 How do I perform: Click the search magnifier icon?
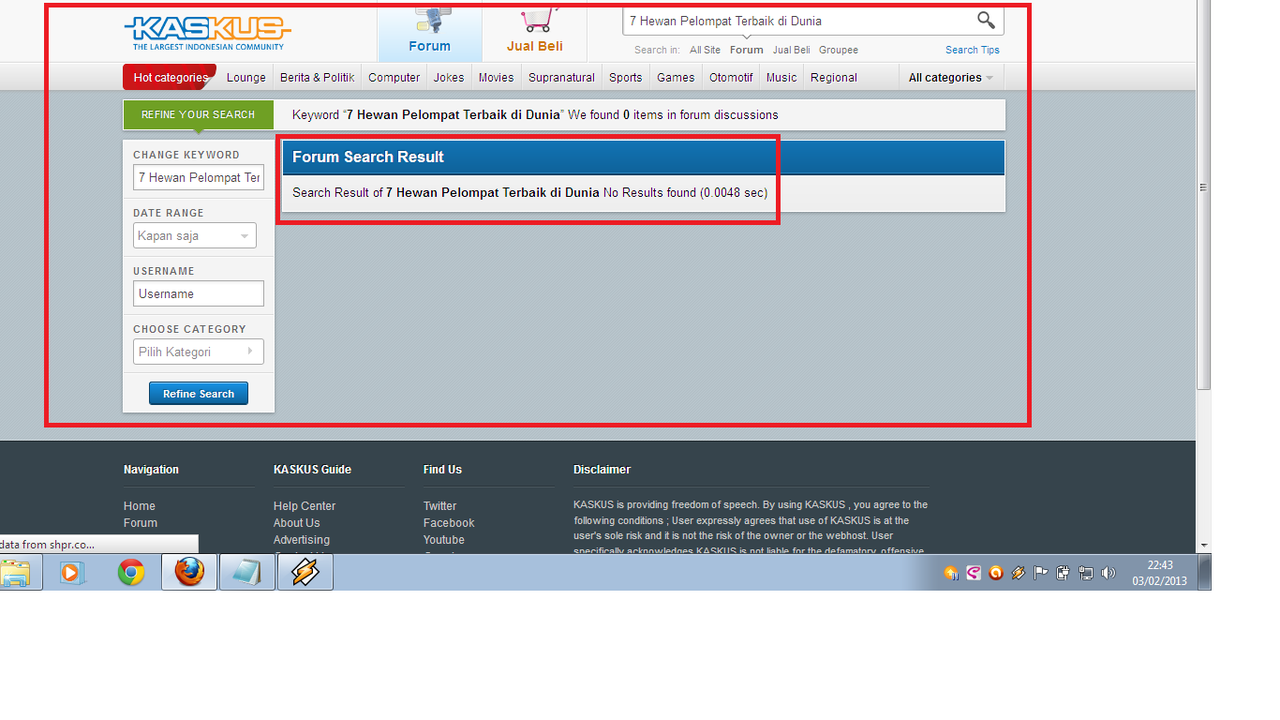pyautogui.click(x=985, y=20)
